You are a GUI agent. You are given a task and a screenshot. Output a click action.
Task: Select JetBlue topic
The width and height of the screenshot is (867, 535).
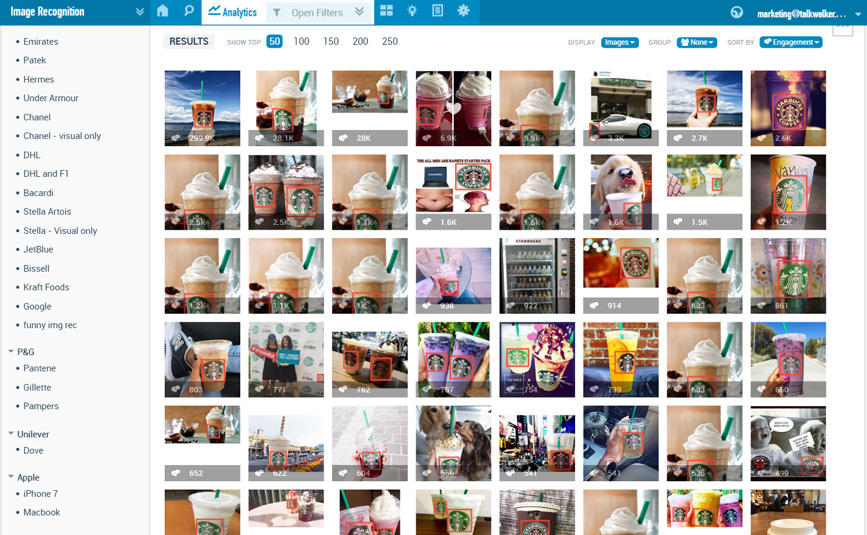point(38,249)
